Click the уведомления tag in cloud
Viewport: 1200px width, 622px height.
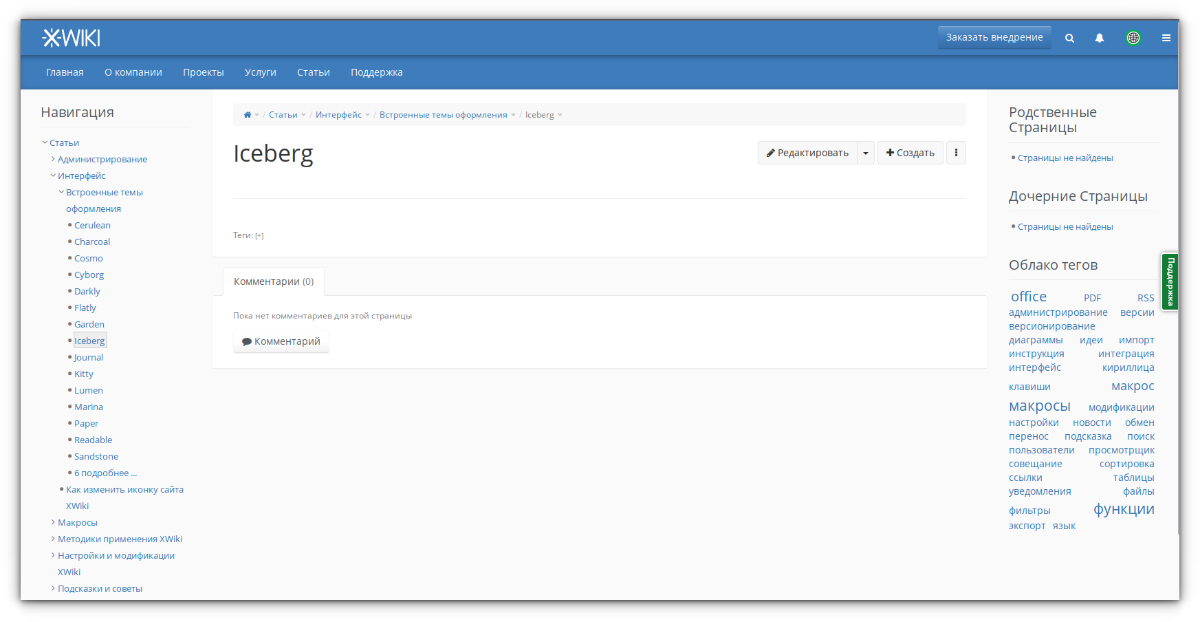(x=1040, y=491)
